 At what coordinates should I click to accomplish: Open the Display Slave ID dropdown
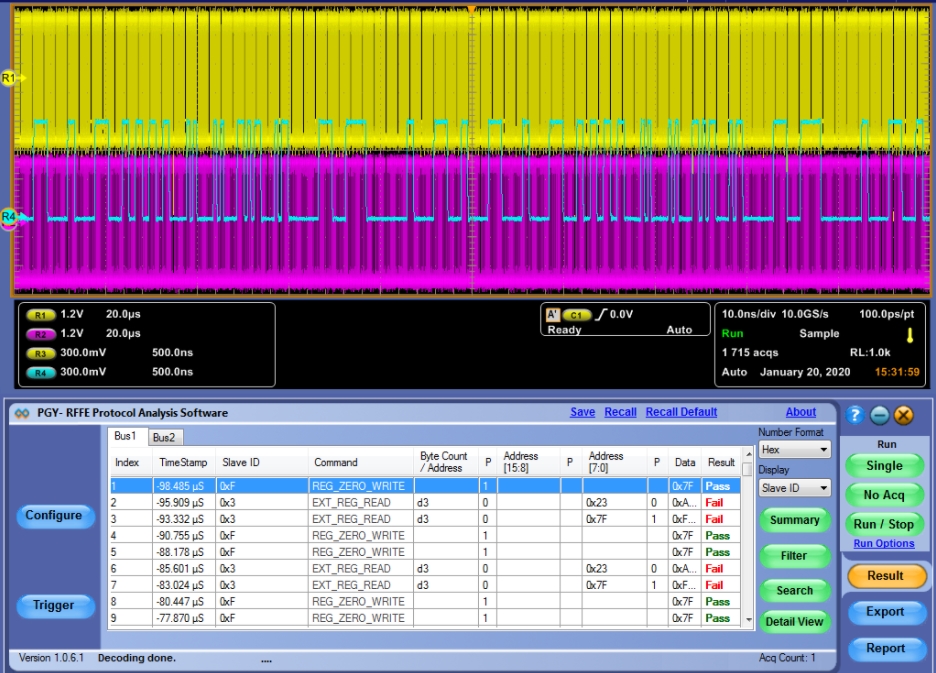[x=795, y=488]
